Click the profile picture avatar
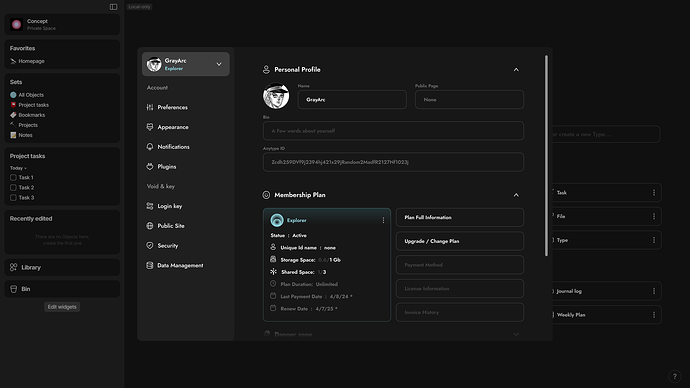Viewport: 690px width, 388px height. coord(276,96)
